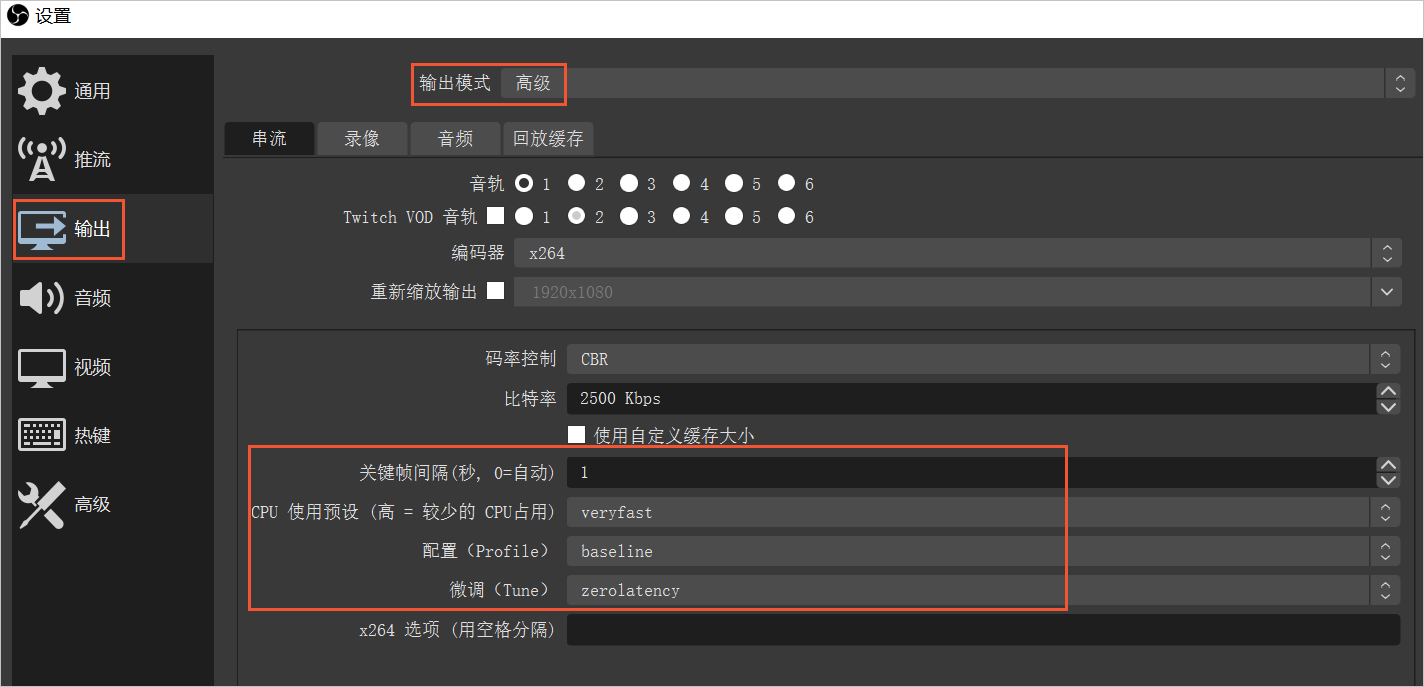Enable the Twitch VOD 音轨 checkbox
This screenshot has width=1424, height=687.
(495, 216)
